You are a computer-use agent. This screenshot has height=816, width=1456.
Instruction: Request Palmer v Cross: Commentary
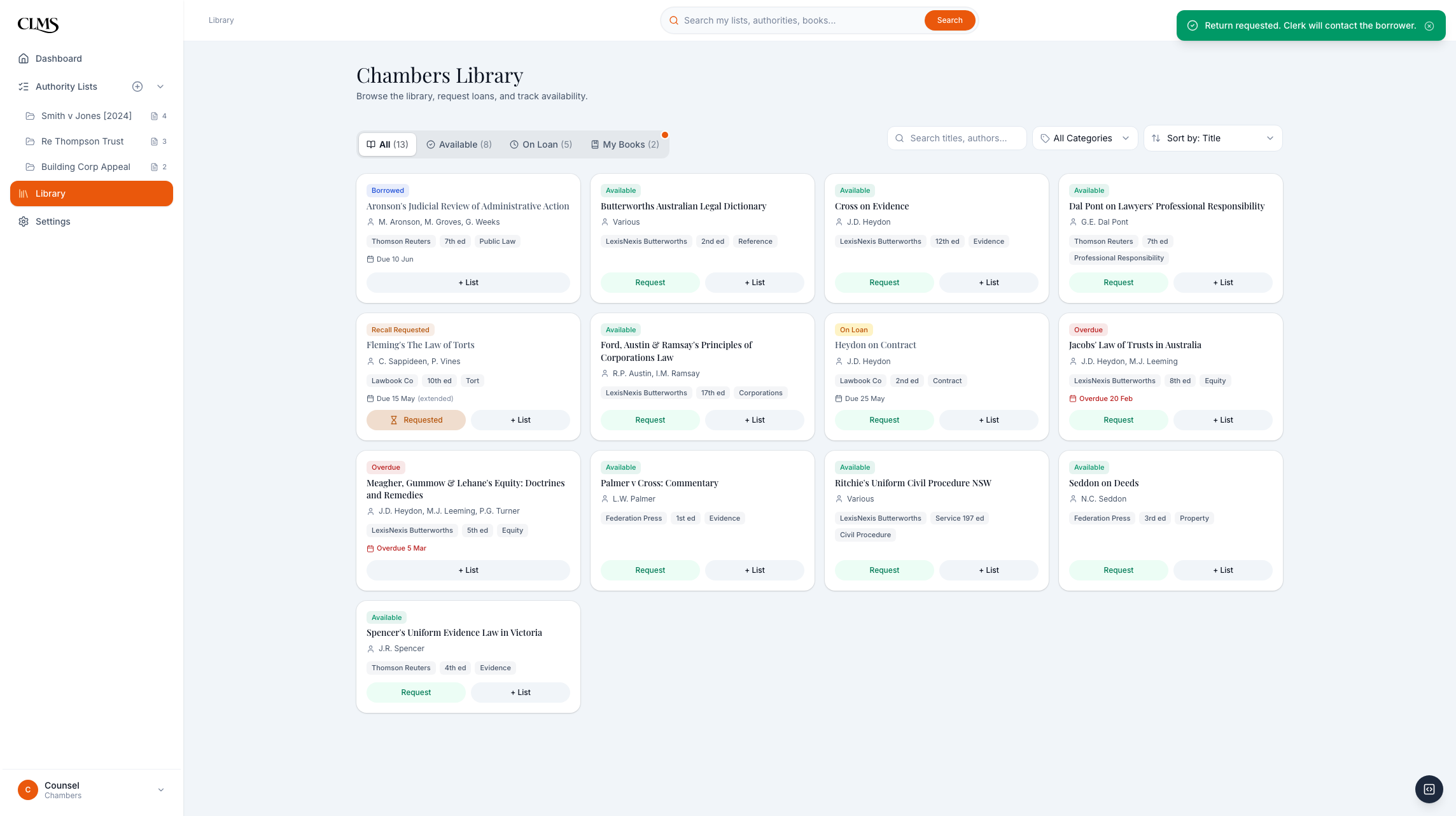650,570
